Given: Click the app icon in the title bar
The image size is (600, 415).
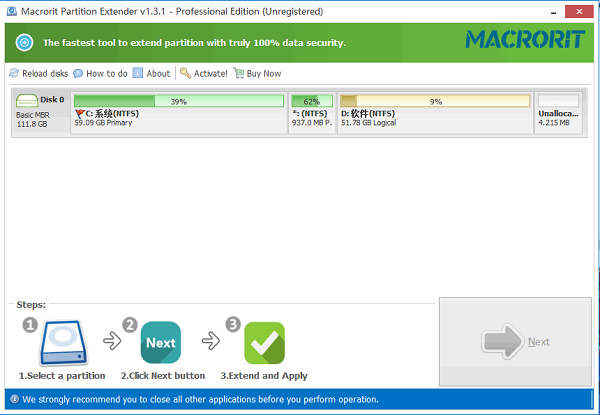Looking at the screenshot, I should tap(11, 11).
